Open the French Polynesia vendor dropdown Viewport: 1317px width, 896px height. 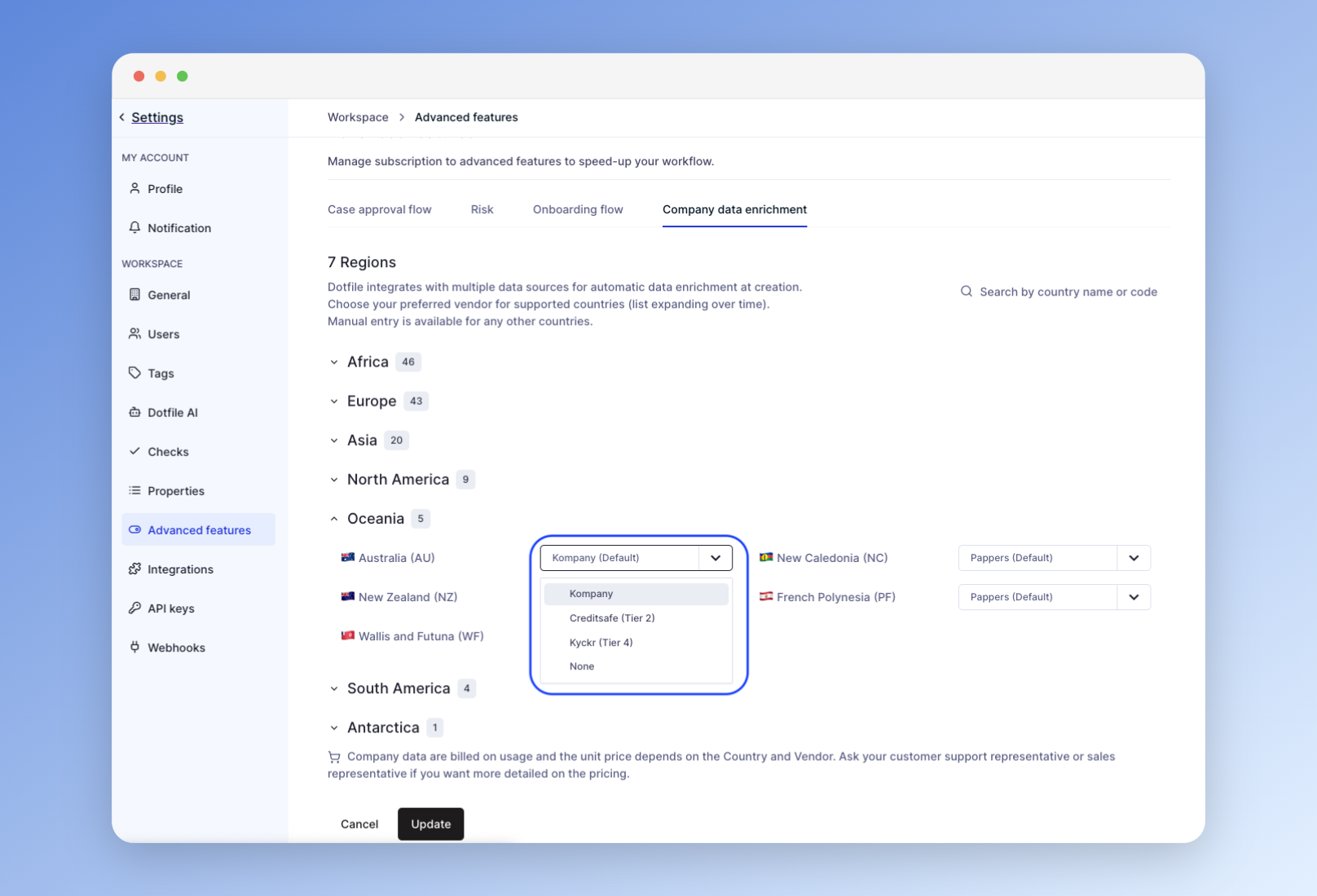pyautogui.click(x=1134, y=597)
